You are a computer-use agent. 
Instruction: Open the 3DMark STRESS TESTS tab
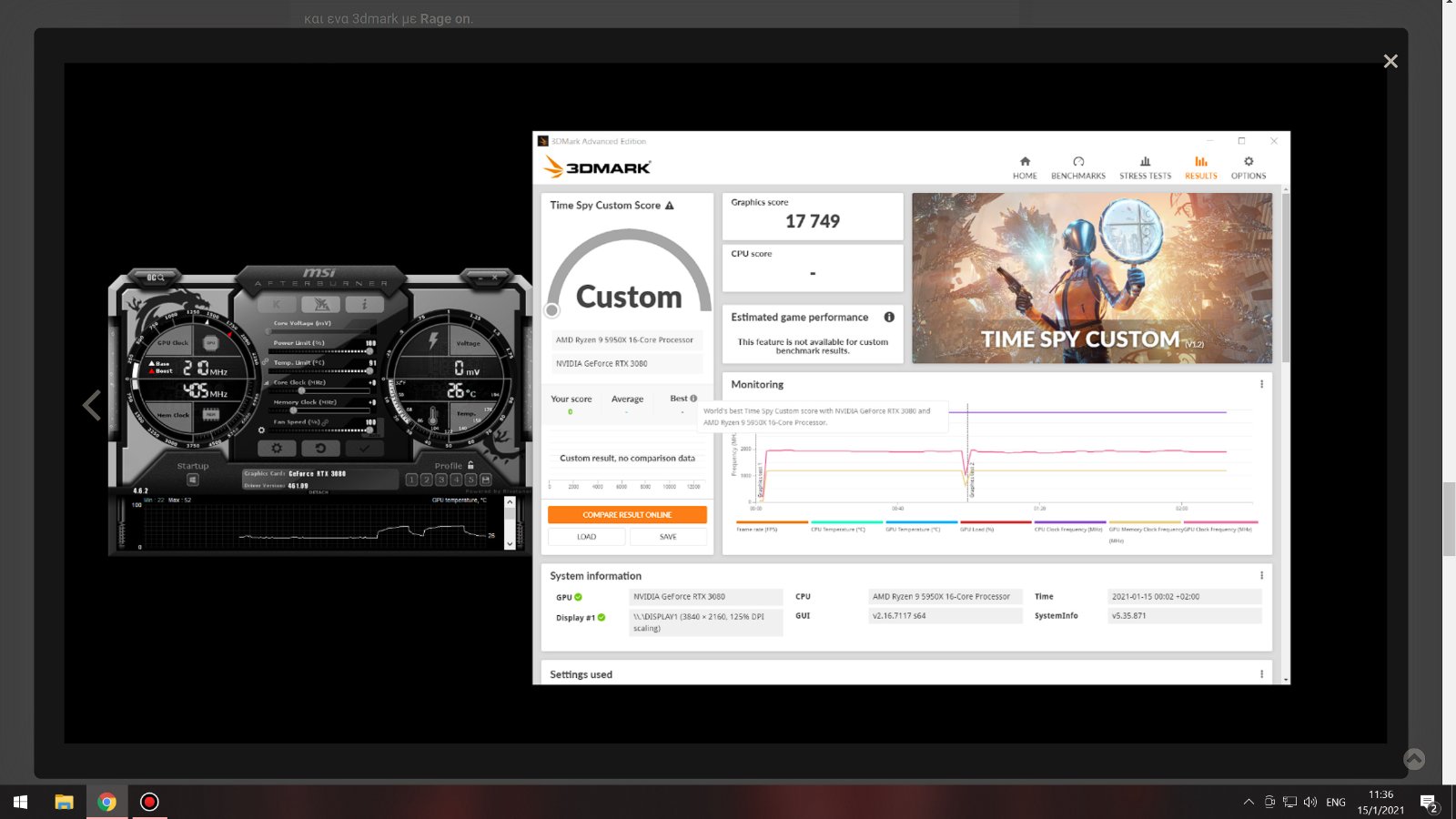pyautogui.click(x=1145, y=167)
